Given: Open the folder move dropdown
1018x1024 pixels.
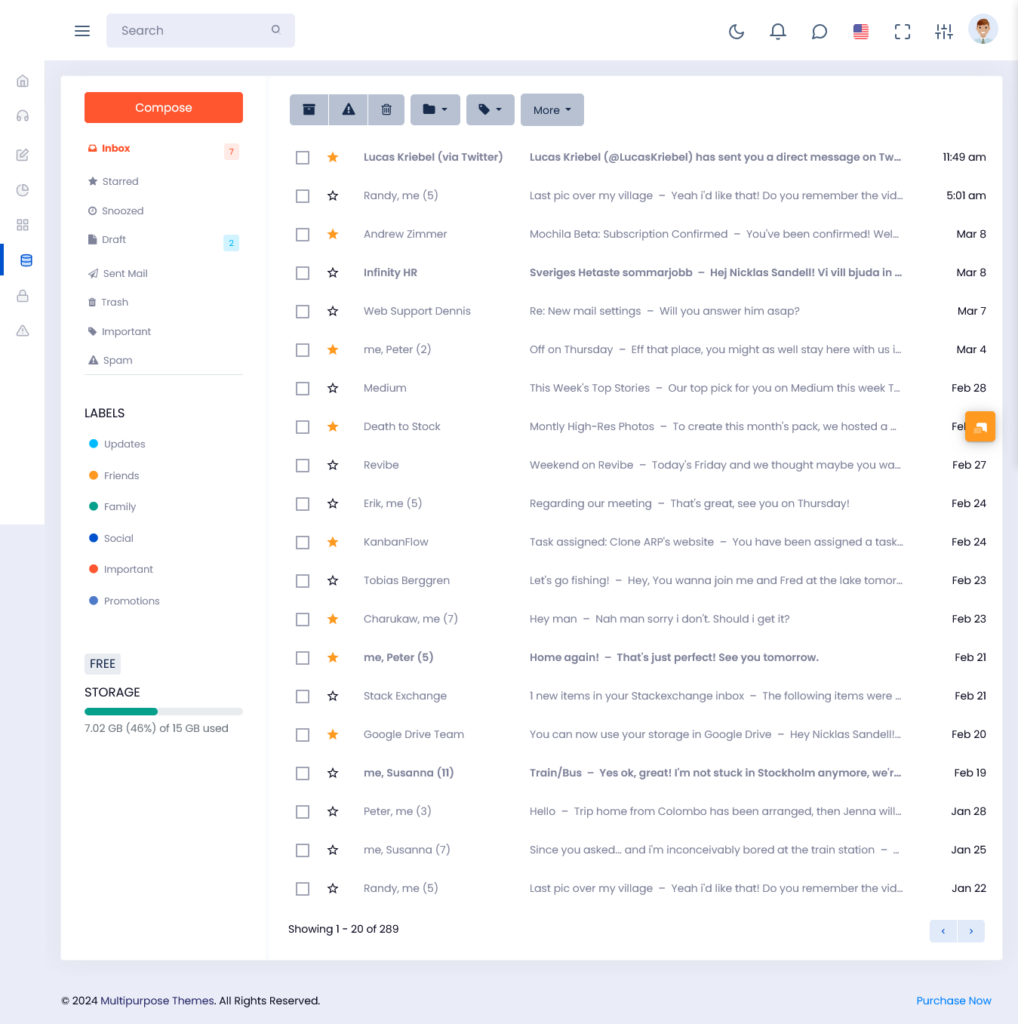Looking at the screenshot, I should [435, 109].
